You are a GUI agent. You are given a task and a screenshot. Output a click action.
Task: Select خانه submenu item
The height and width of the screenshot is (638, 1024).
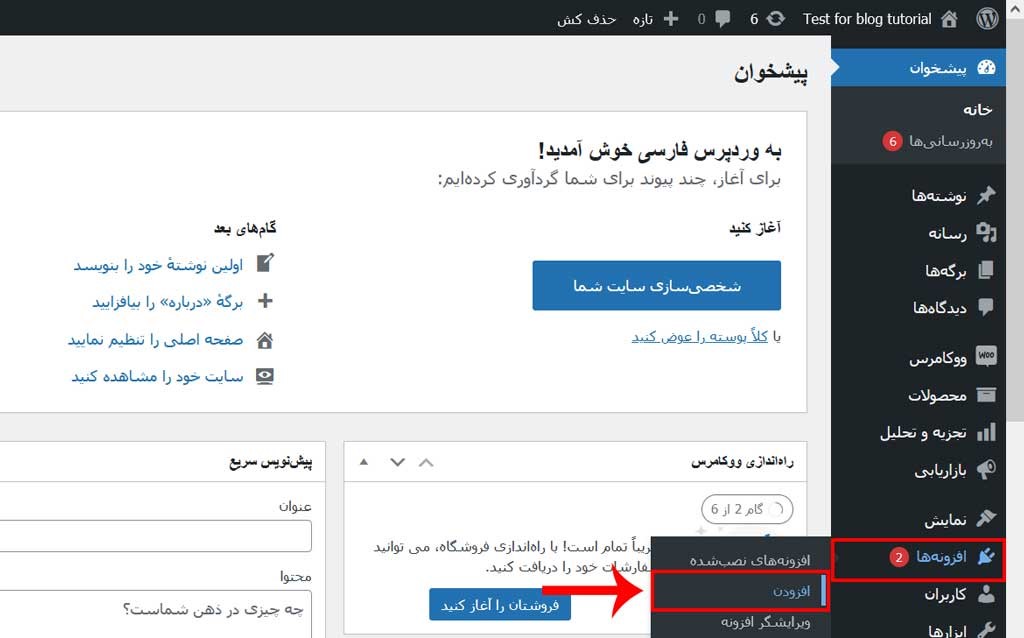point(978,110)
